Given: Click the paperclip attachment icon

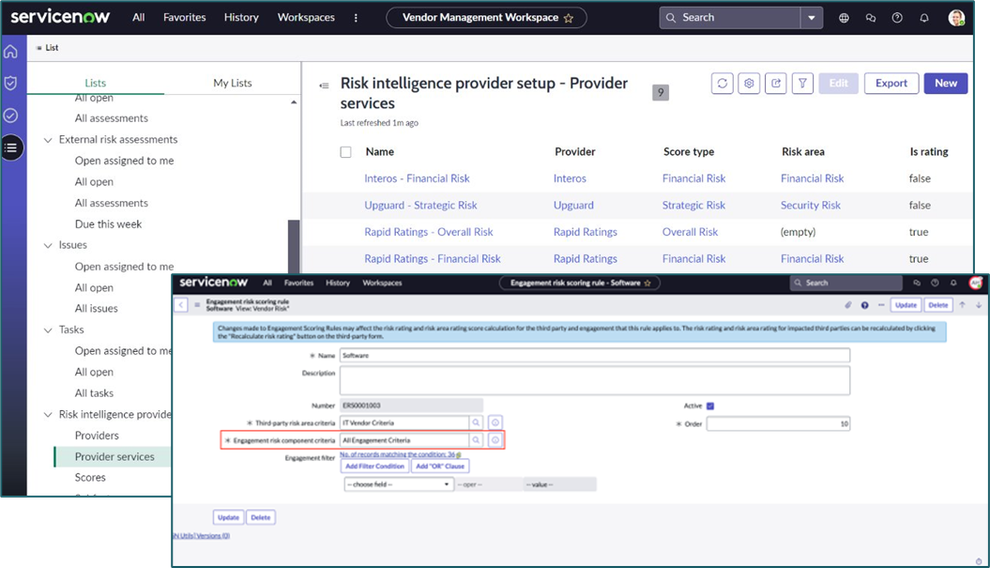Looking at the screenshot, I should pyautogui.click(x=848, y=305).
